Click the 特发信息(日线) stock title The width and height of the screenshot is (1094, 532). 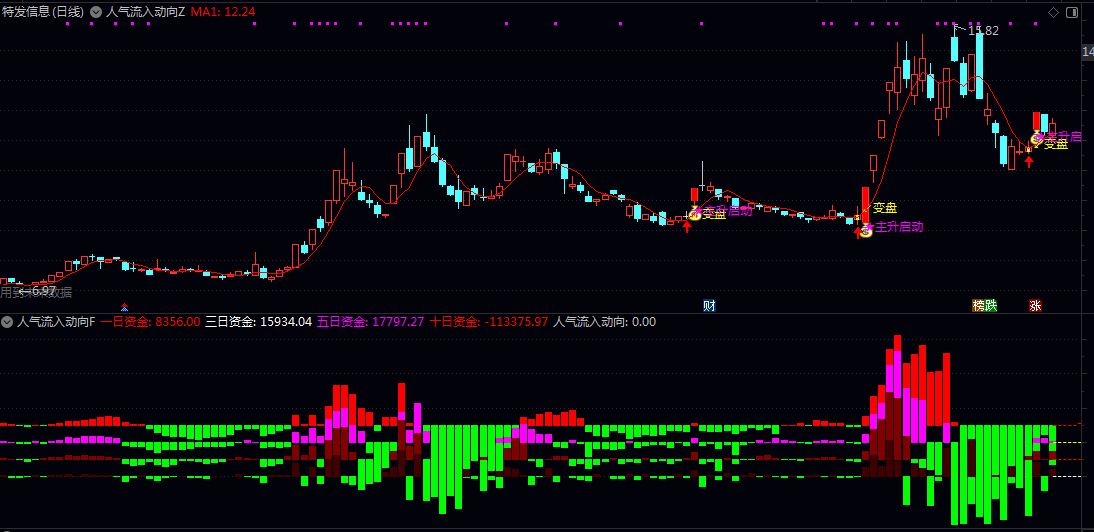[x=43, y=12]
